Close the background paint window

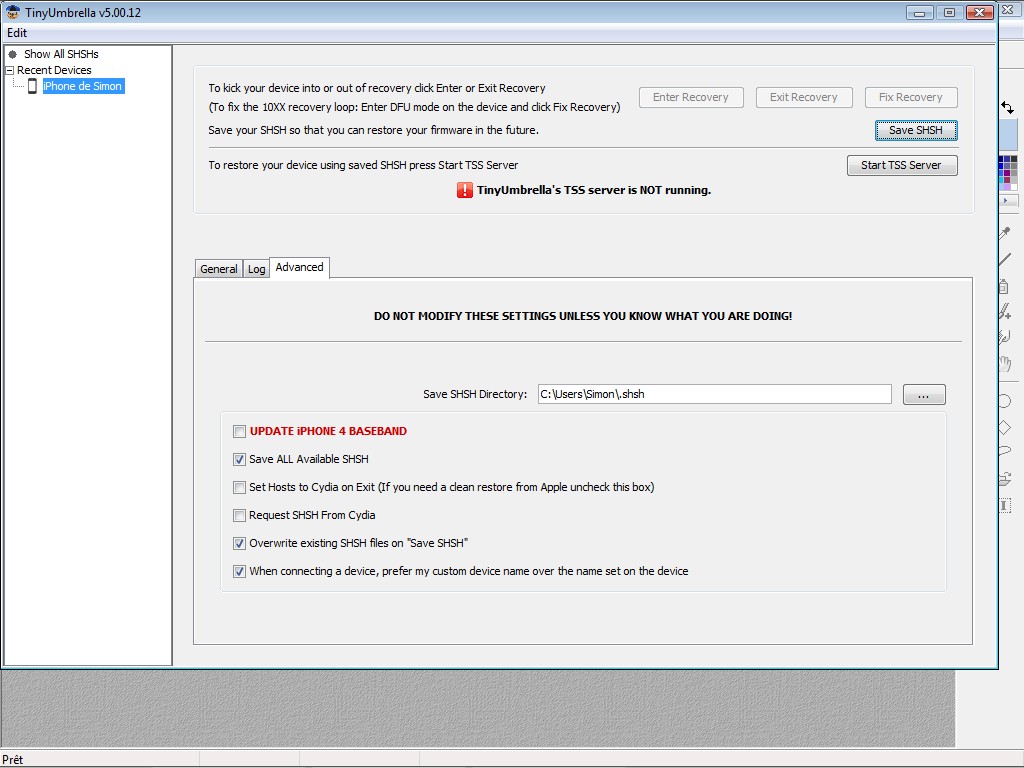tap(1009, 11)
